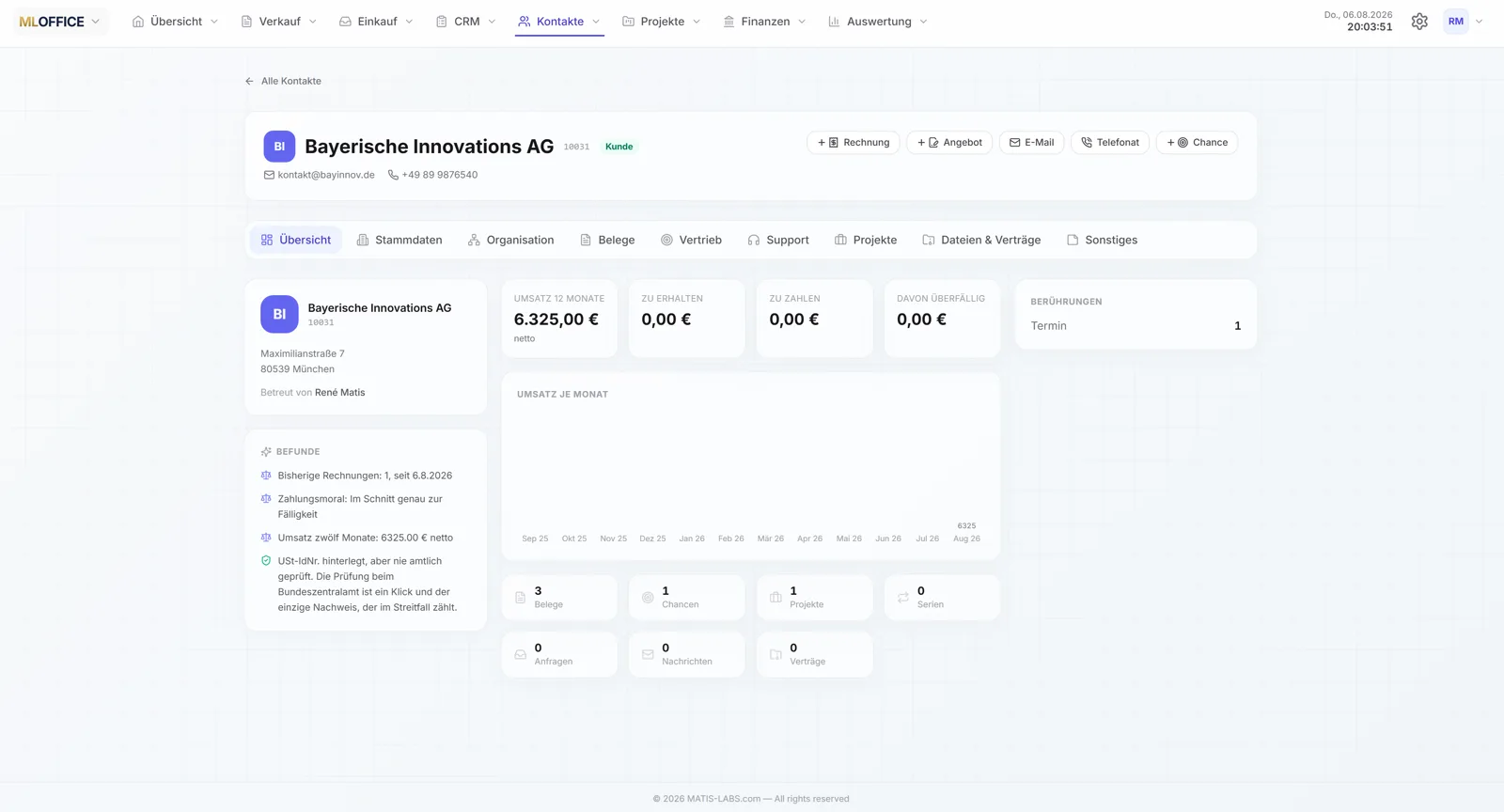Click the Nachrichten counter envelope icon
This screenshot has height=812, width=1504.
(x=648, y=654)
